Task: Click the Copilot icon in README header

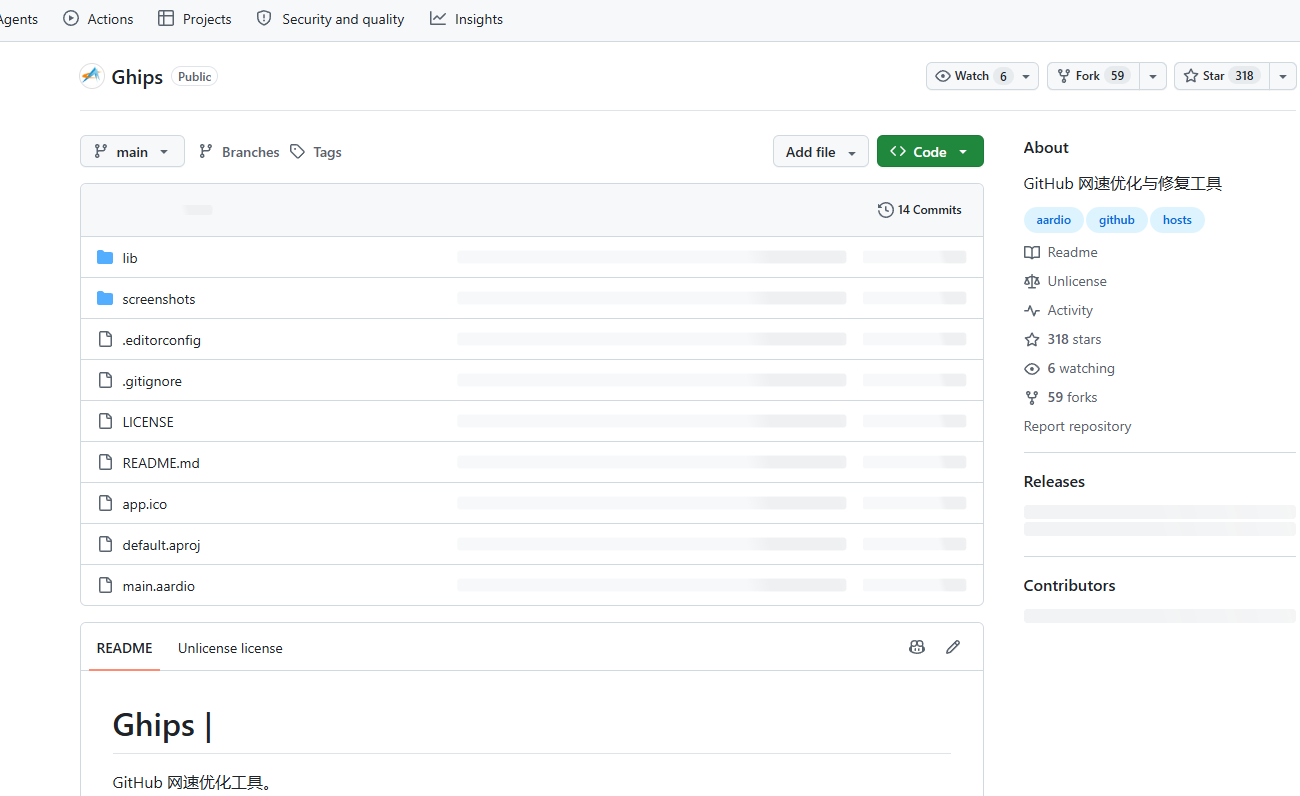Action: (917, 647)
